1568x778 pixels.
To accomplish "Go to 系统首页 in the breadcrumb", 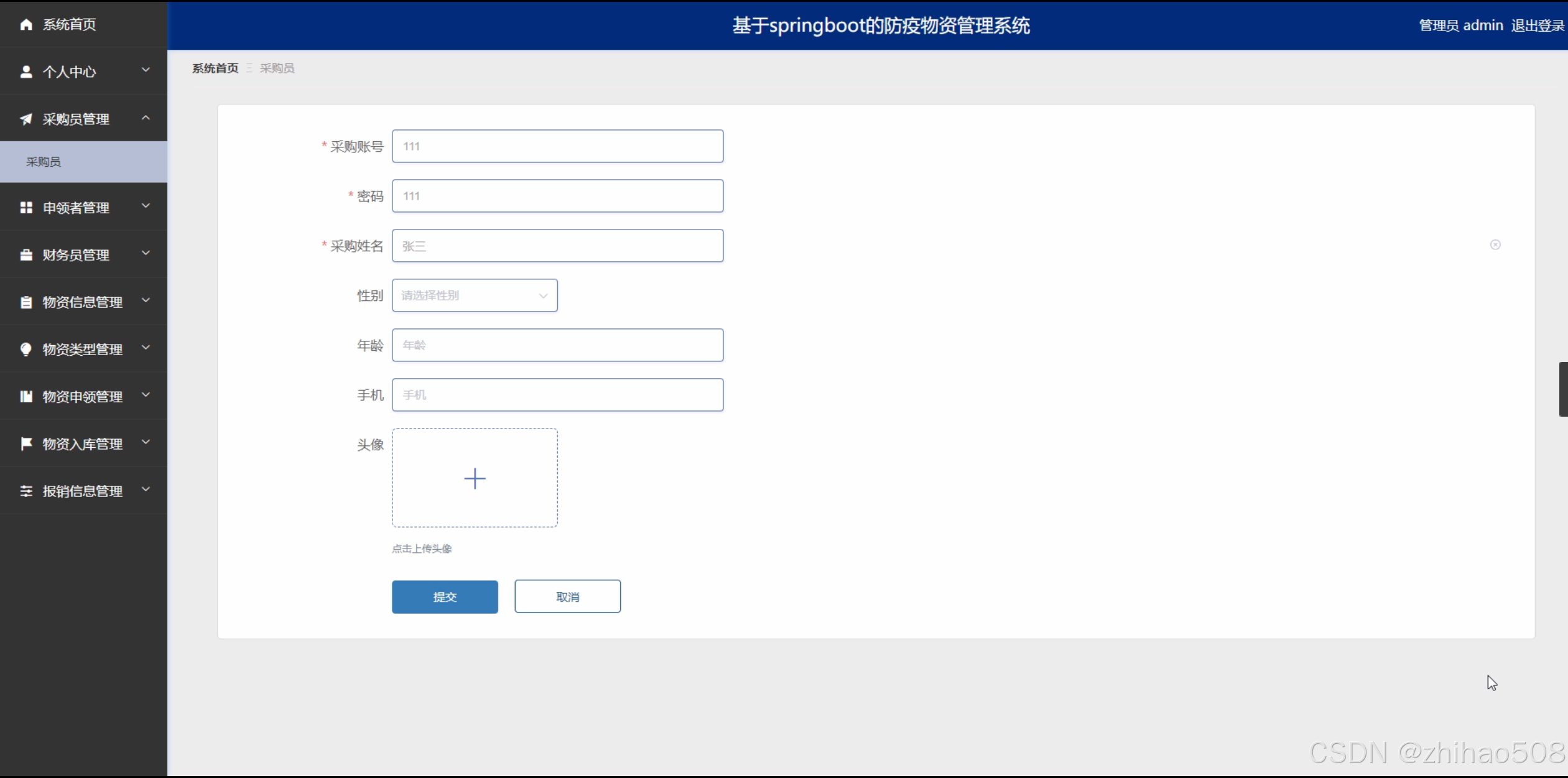I will tap(215, 68).
